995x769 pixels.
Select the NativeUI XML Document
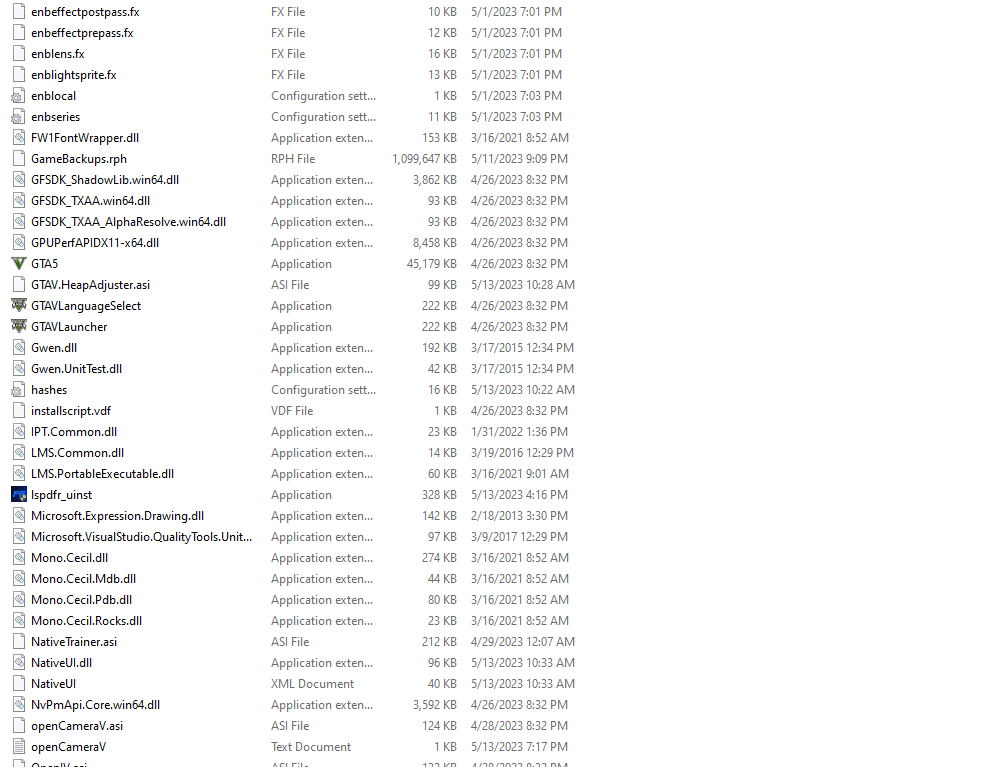coord(53,684)
